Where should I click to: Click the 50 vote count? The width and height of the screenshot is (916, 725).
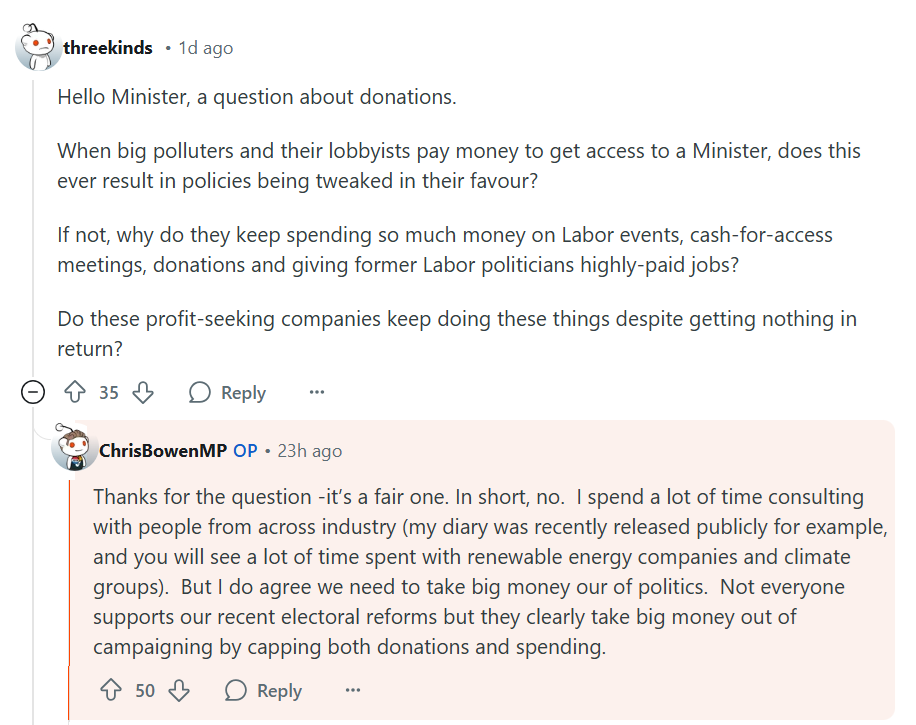click(145, 690)
